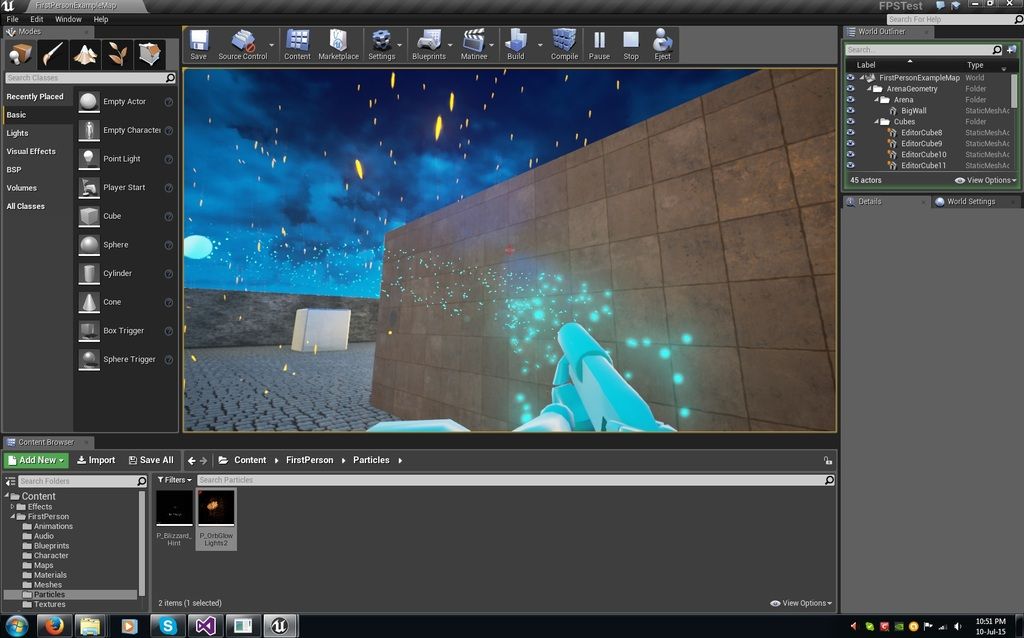The image size is (1024, 638).
Task: Toggle visibility of the EditorCube10 actor
Action: tap(850, 155)
